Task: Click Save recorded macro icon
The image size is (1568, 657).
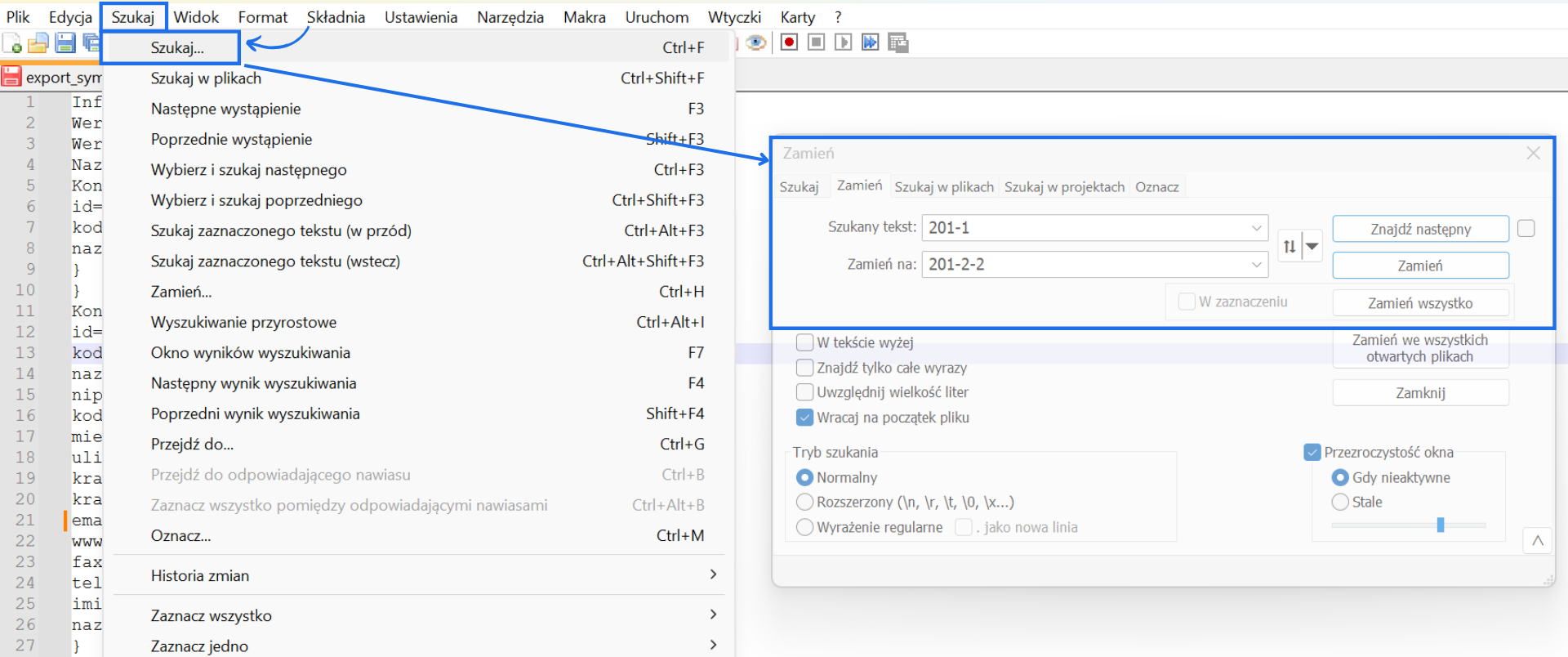Action: click(x=898, y=42)
